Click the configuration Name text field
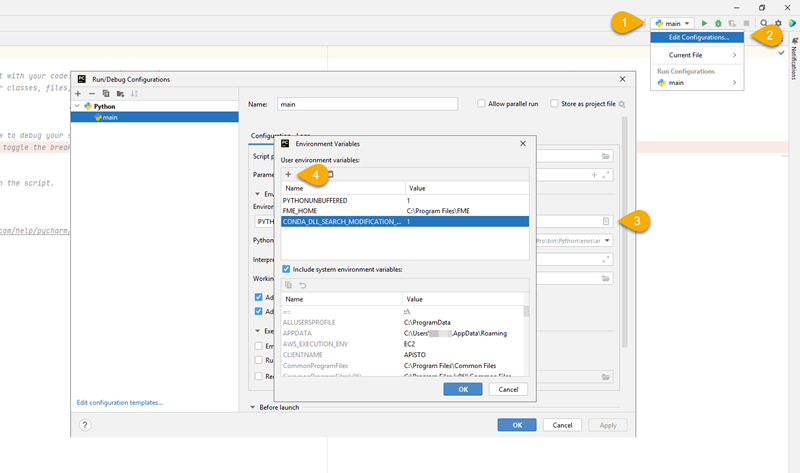This screenshot has width=800, height=473. pyautogui.click(x=366, y=103)
